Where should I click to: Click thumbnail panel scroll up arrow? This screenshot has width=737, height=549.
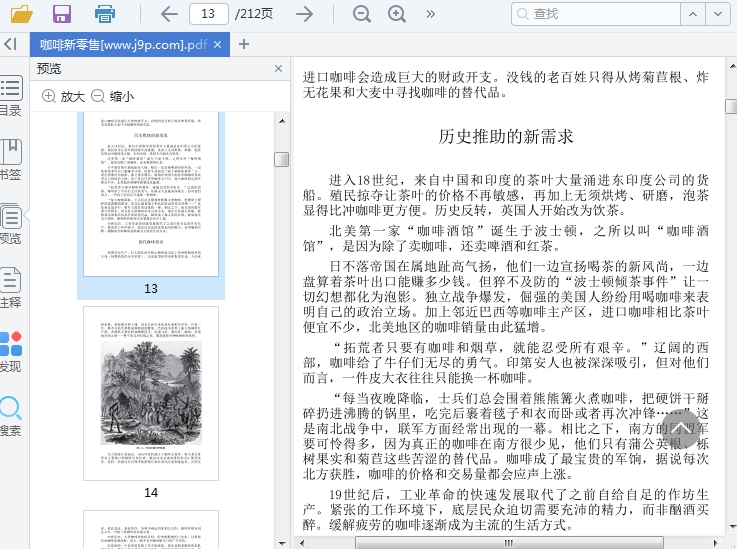pos(282,121)
